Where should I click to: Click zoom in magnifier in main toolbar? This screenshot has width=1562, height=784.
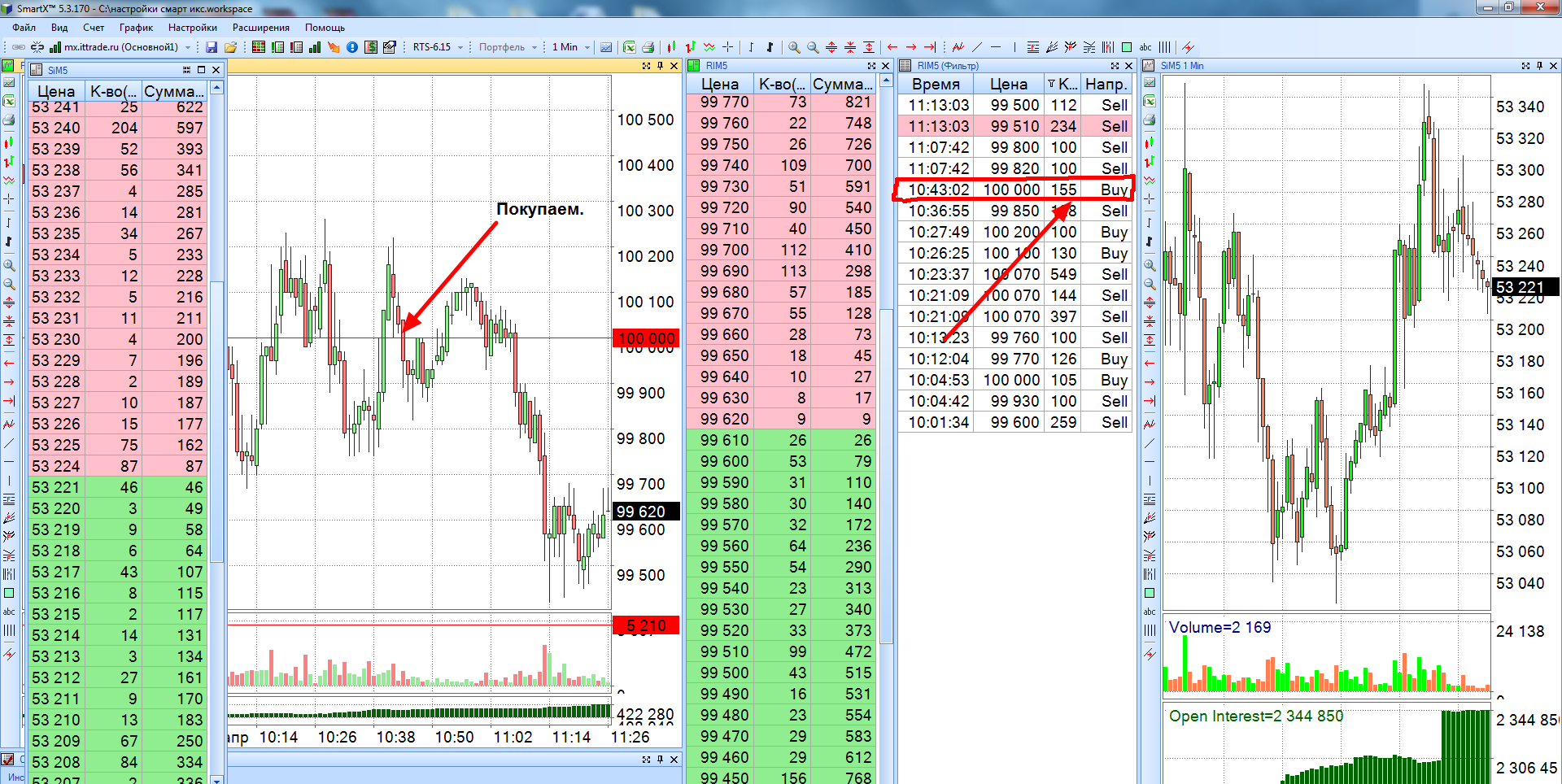click(794, 47)
